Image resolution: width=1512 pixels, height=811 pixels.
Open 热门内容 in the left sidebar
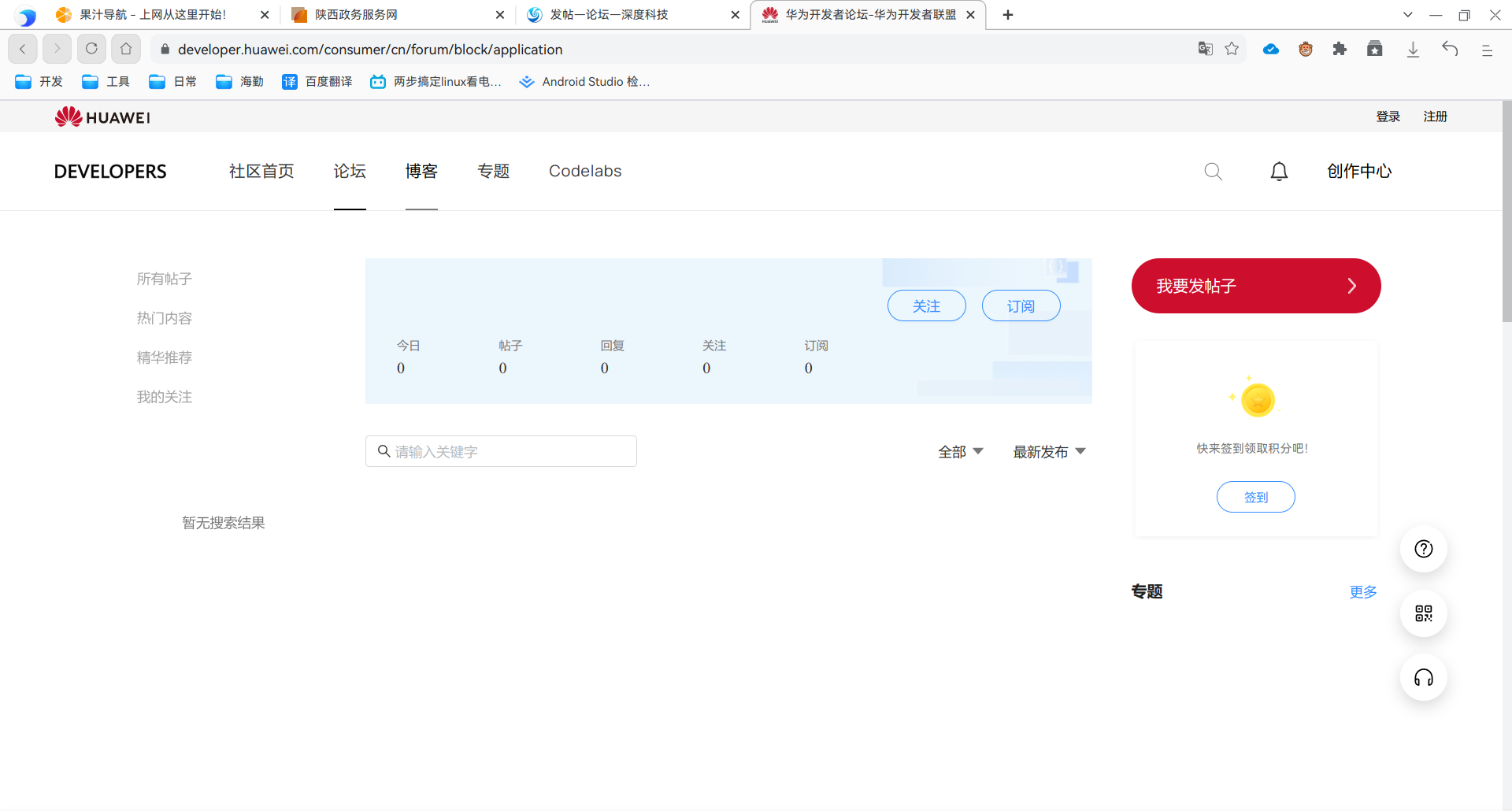[165, 318]
